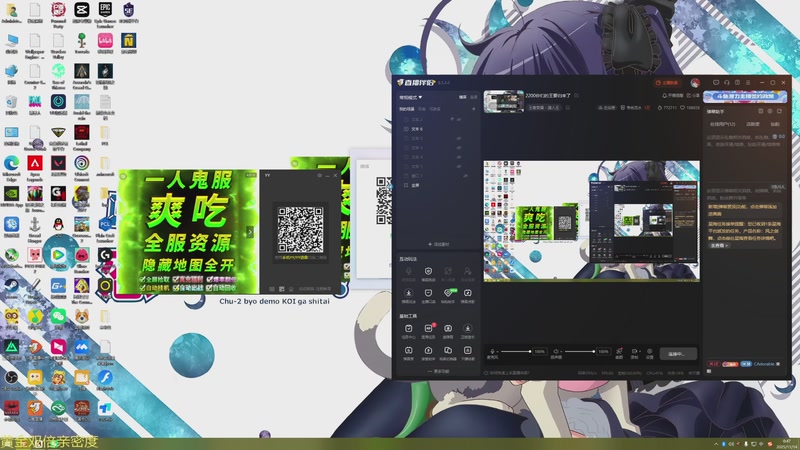Open Apex Legends desktop icon
800x450 pixels.
pos(35,166)
